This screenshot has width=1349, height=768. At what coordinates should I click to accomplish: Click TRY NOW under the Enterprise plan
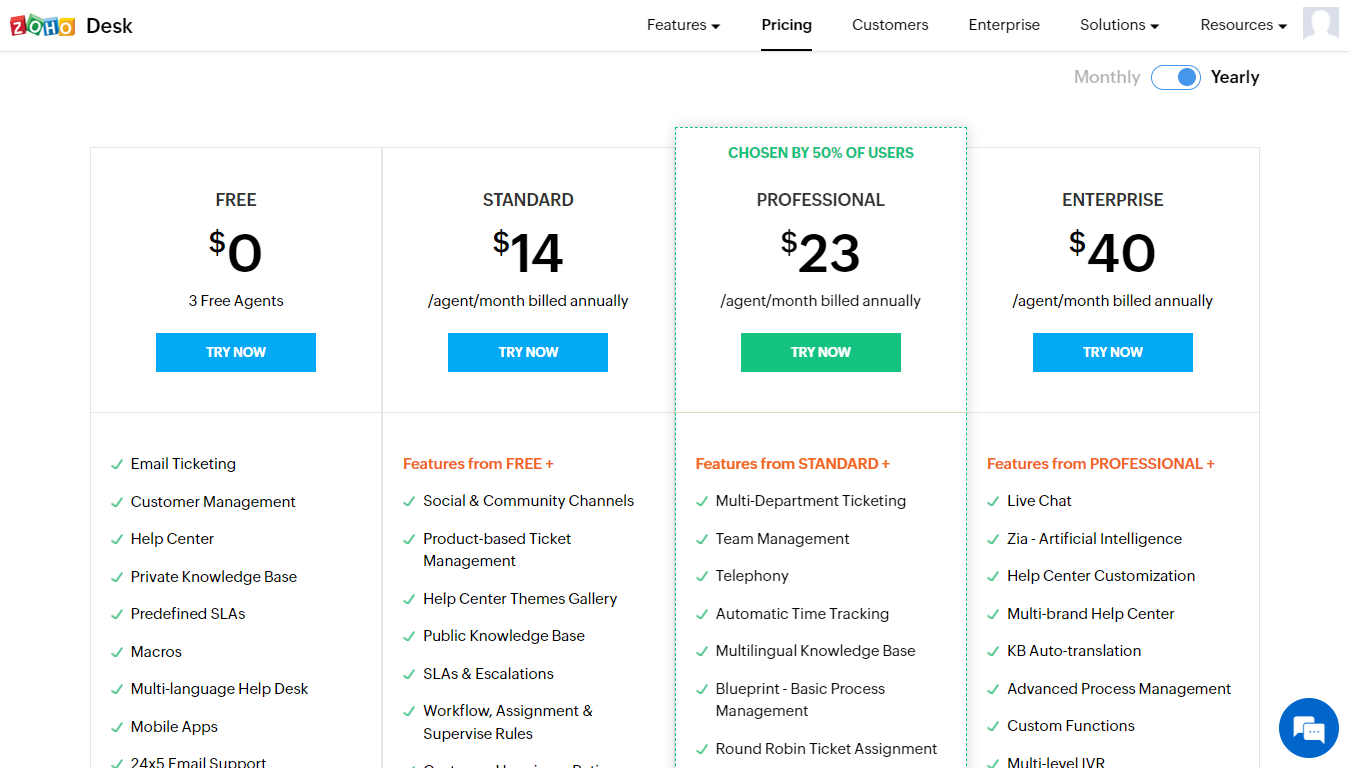1112,352
